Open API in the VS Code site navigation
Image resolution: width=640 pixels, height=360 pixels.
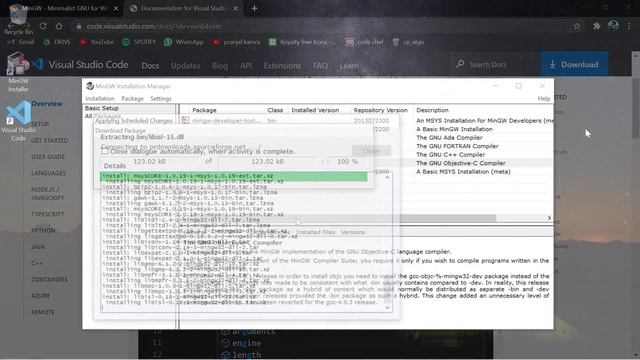pos(246,65)
